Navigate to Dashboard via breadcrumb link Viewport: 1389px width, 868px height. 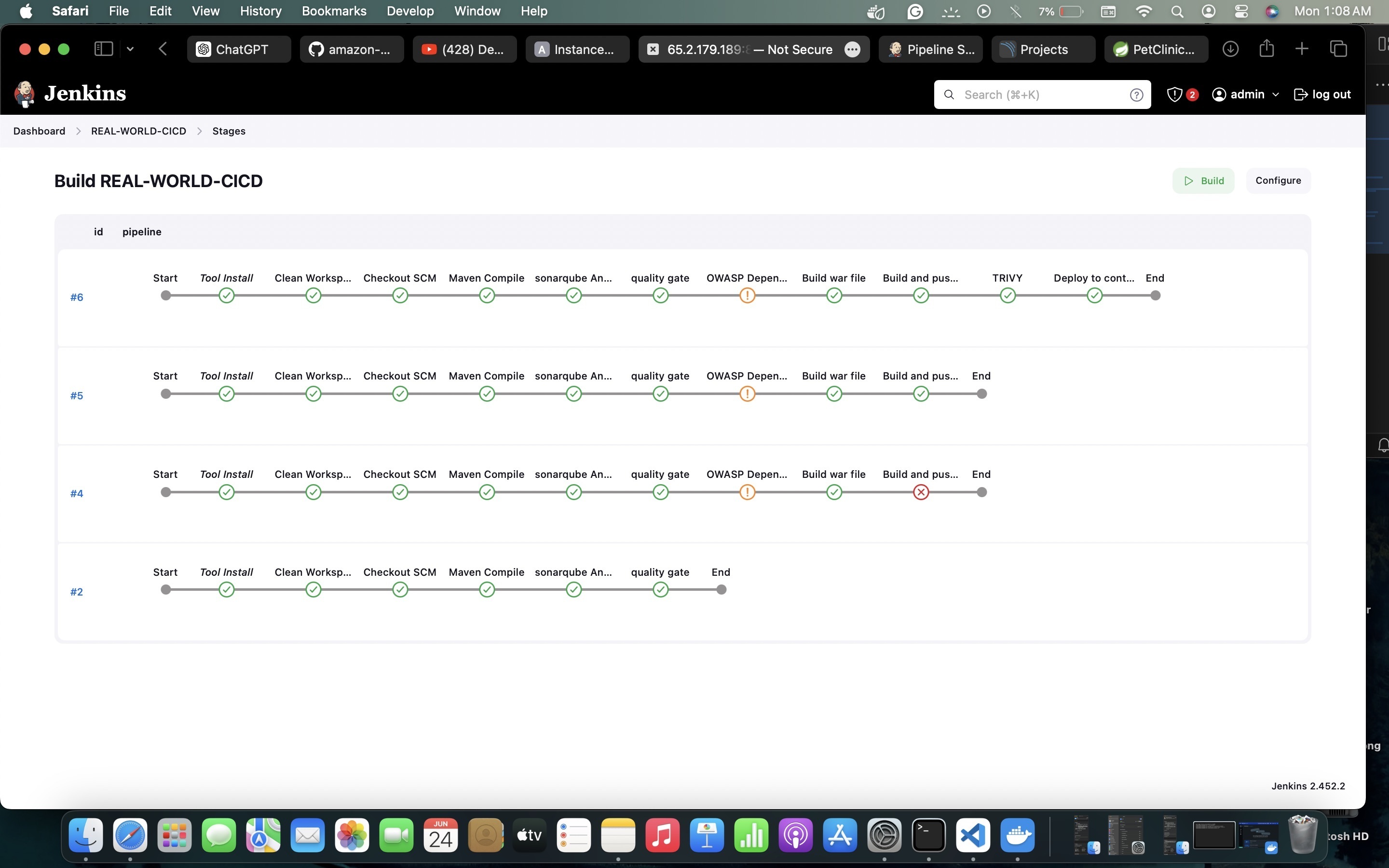[x=39, y=131]
